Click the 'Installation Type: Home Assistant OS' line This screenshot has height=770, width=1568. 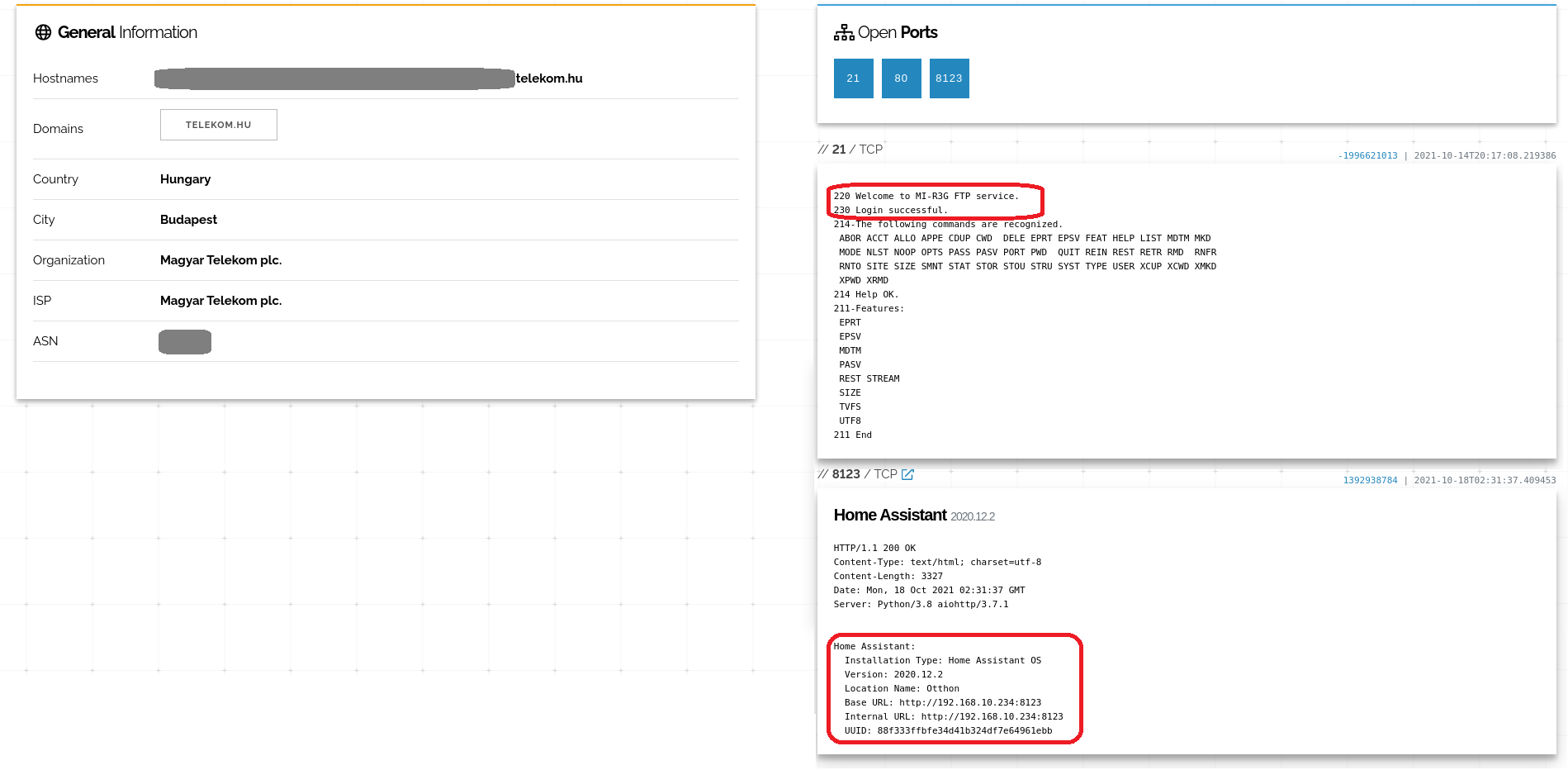click(x=943, y=661)
